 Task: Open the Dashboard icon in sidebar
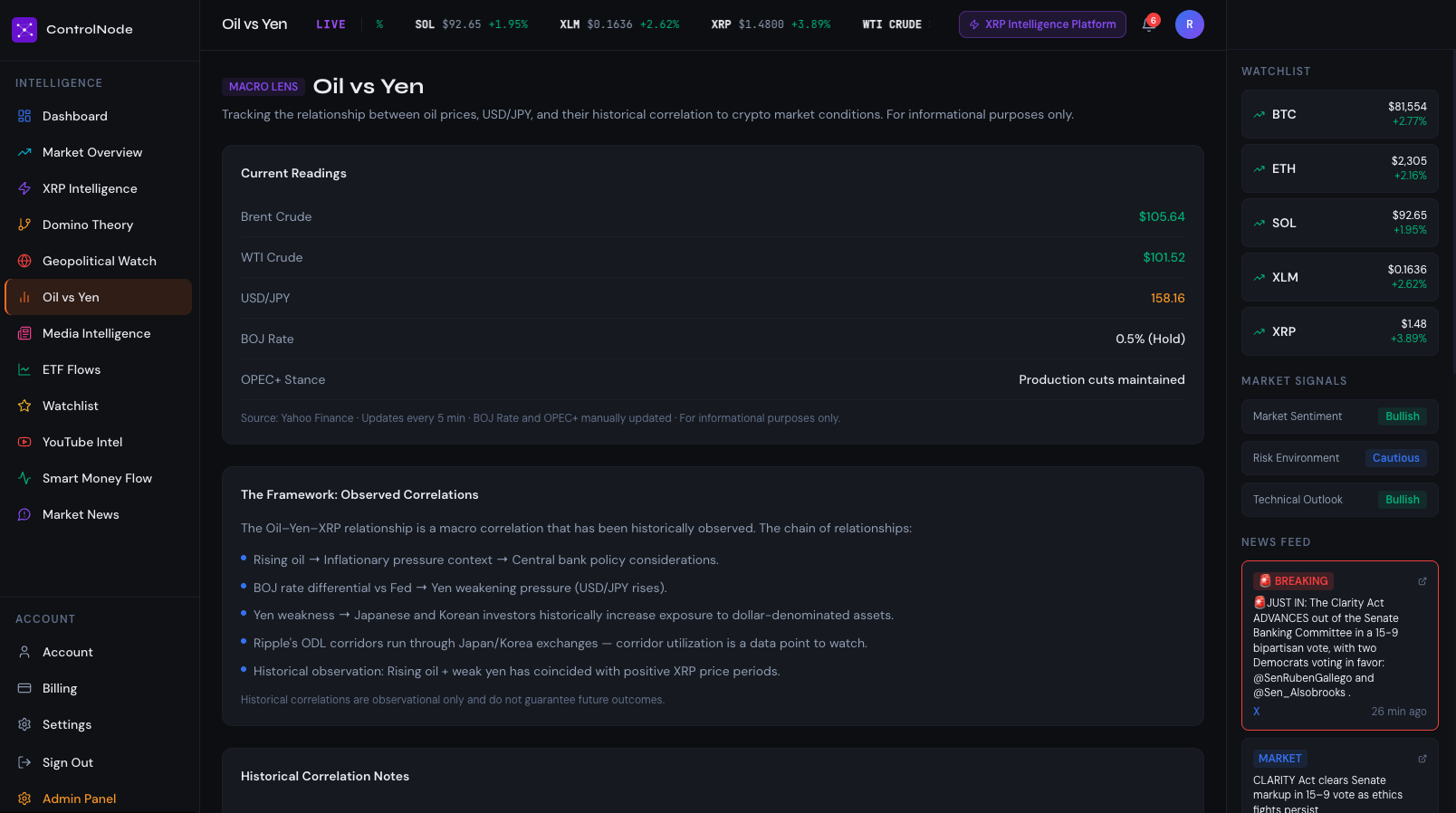click(x=24, y=116)
